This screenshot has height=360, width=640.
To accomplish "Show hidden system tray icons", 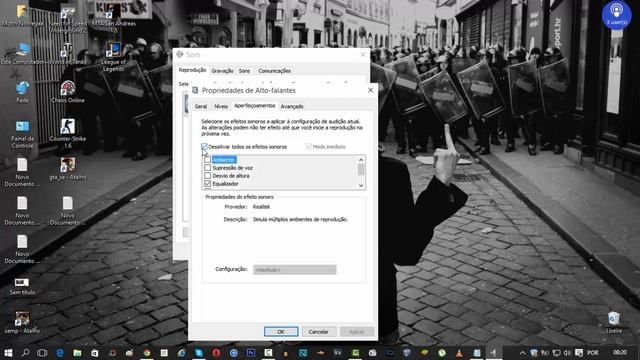I will [x=522, y=353].
